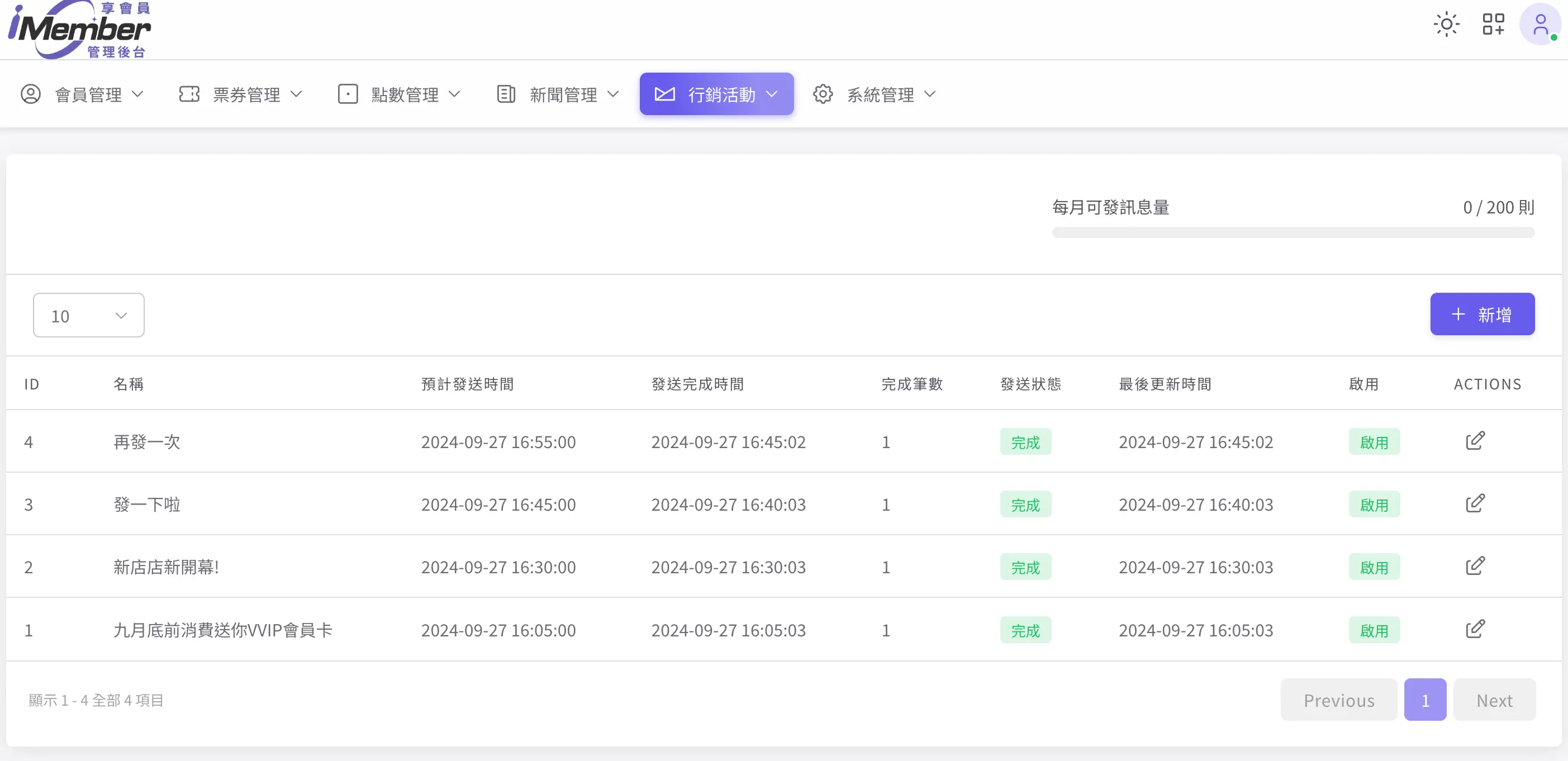1568x761 pixels.
Task: Open the page size selector showing 10
Action: click(88, 315)
